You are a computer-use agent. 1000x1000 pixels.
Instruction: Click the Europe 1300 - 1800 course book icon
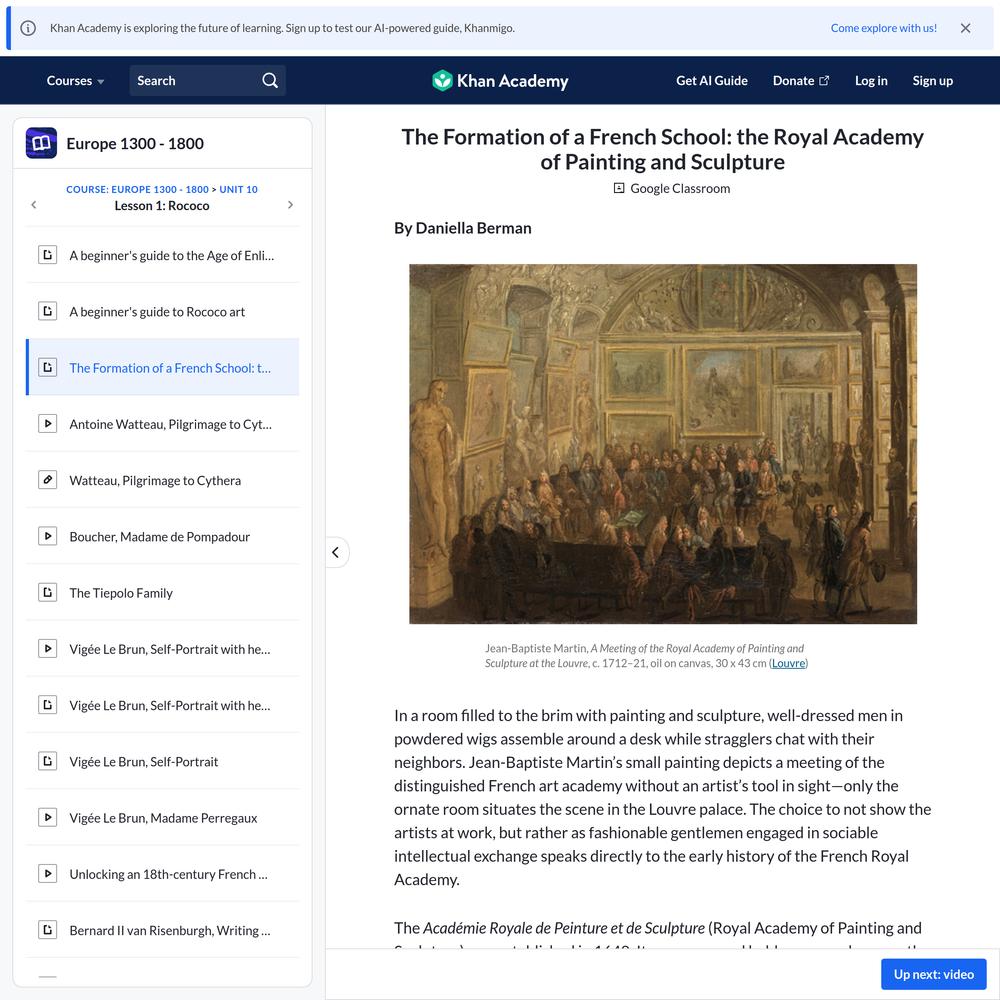point(41,143)
